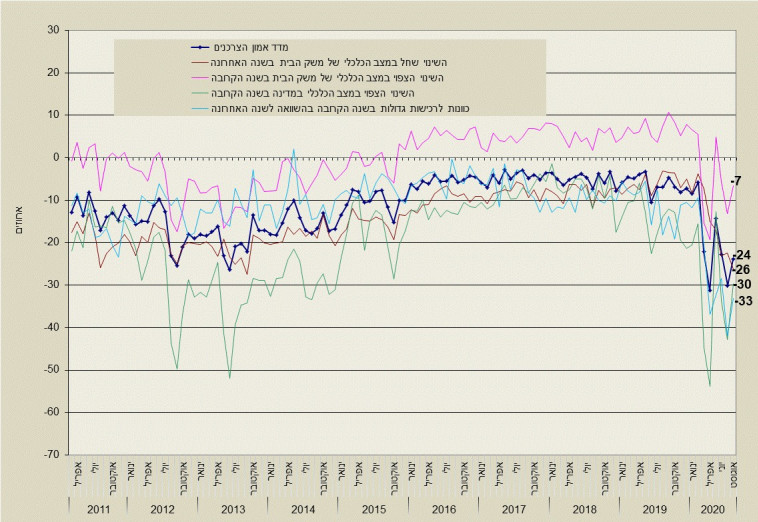The width and height of the screenshot is (758, 522).
Task: Select the 2020 year label on axis
Action: pos(714,509)
